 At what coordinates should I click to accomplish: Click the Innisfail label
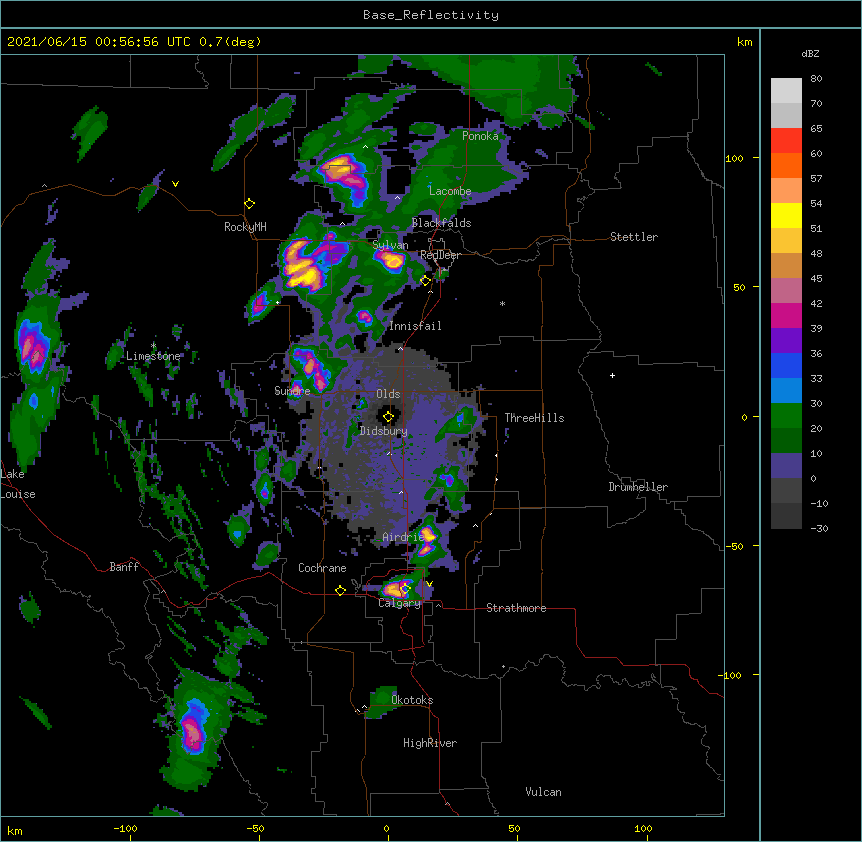click(x=415, y=326)
